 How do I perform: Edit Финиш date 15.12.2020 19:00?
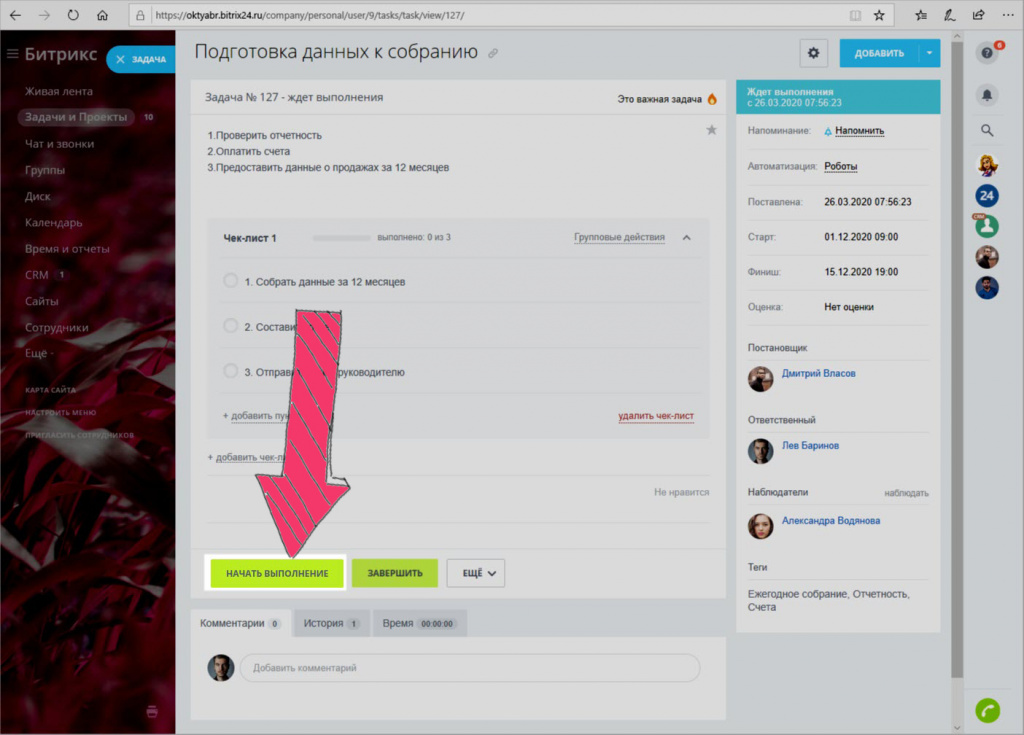pyautogui.click(x=861, y=272)
